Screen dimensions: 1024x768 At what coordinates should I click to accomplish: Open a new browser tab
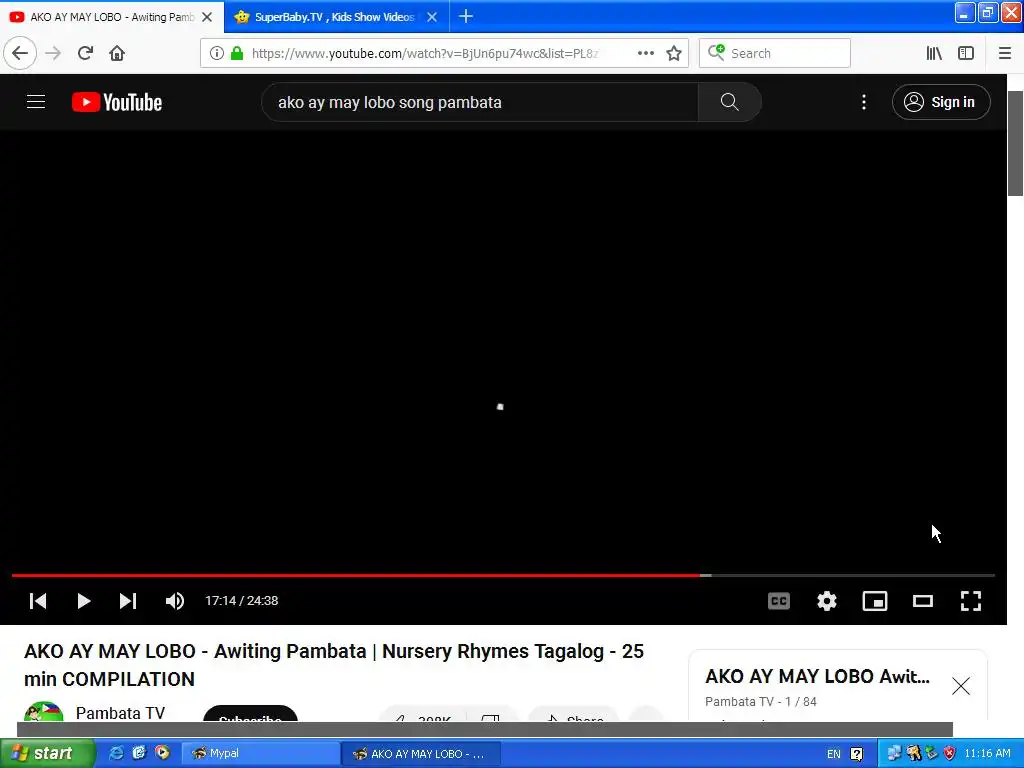pyautogui.click(x=466, y=16)
